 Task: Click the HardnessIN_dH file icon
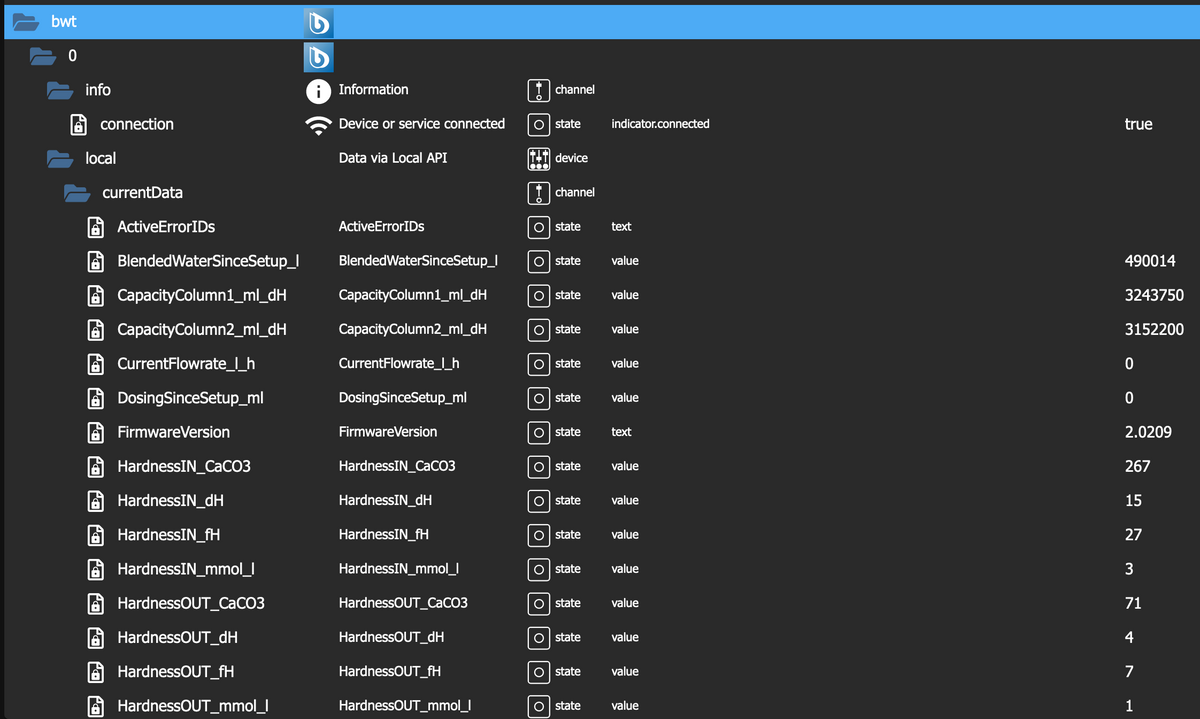[x=95, y=500]
